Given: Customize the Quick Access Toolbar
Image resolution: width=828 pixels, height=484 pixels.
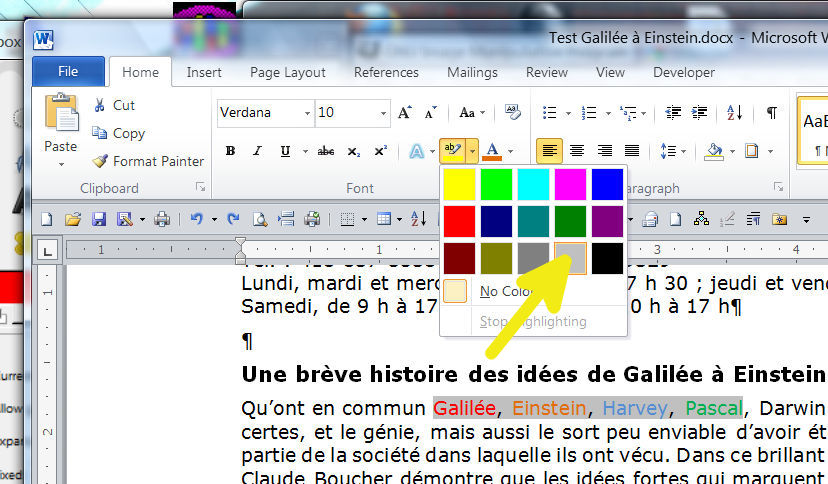Looking at the screenshot, I should [x=806, y=220].
